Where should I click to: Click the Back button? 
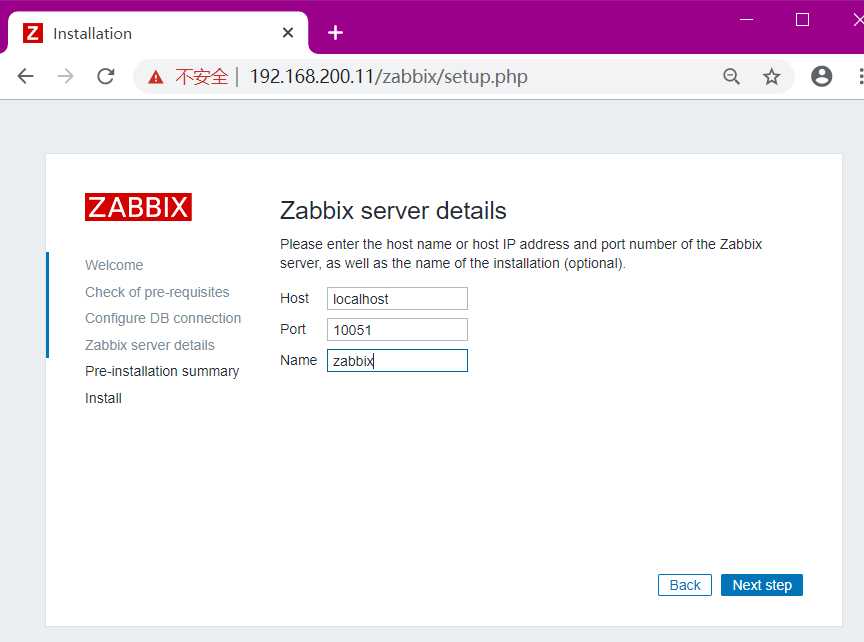pos(684,585)
